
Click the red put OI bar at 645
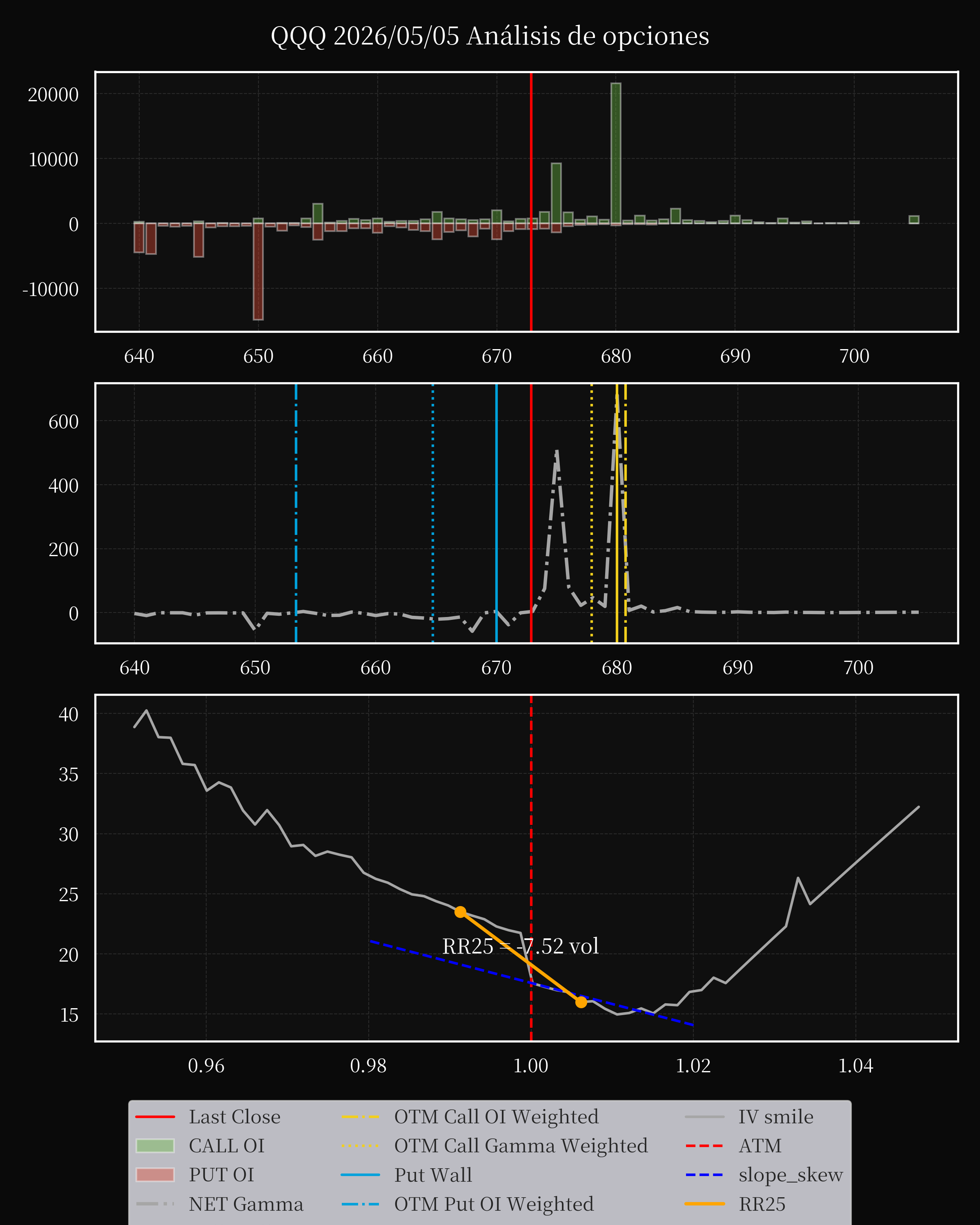198,241
